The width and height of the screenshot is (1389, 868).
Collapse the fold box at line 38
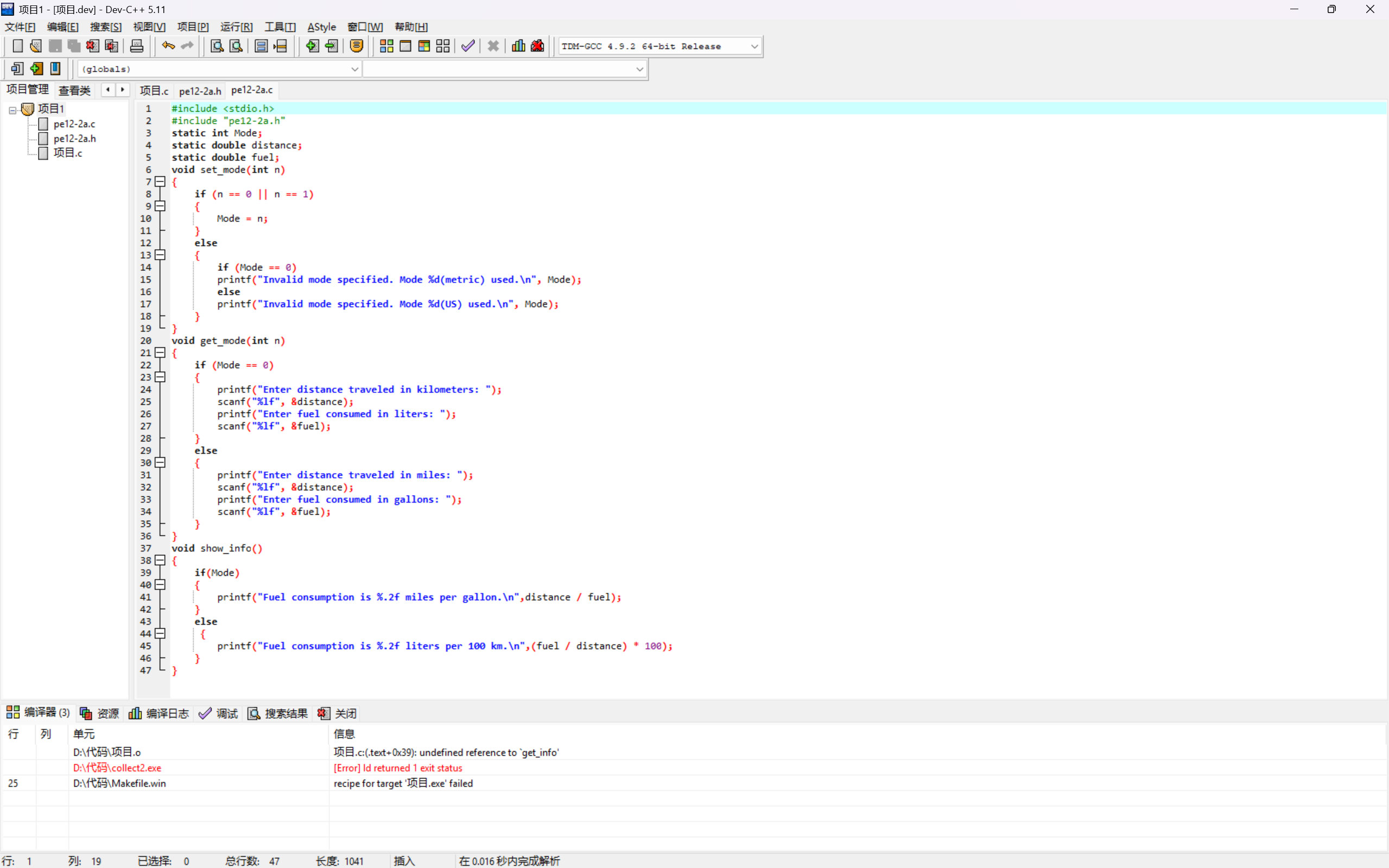(x=161, y=560)
